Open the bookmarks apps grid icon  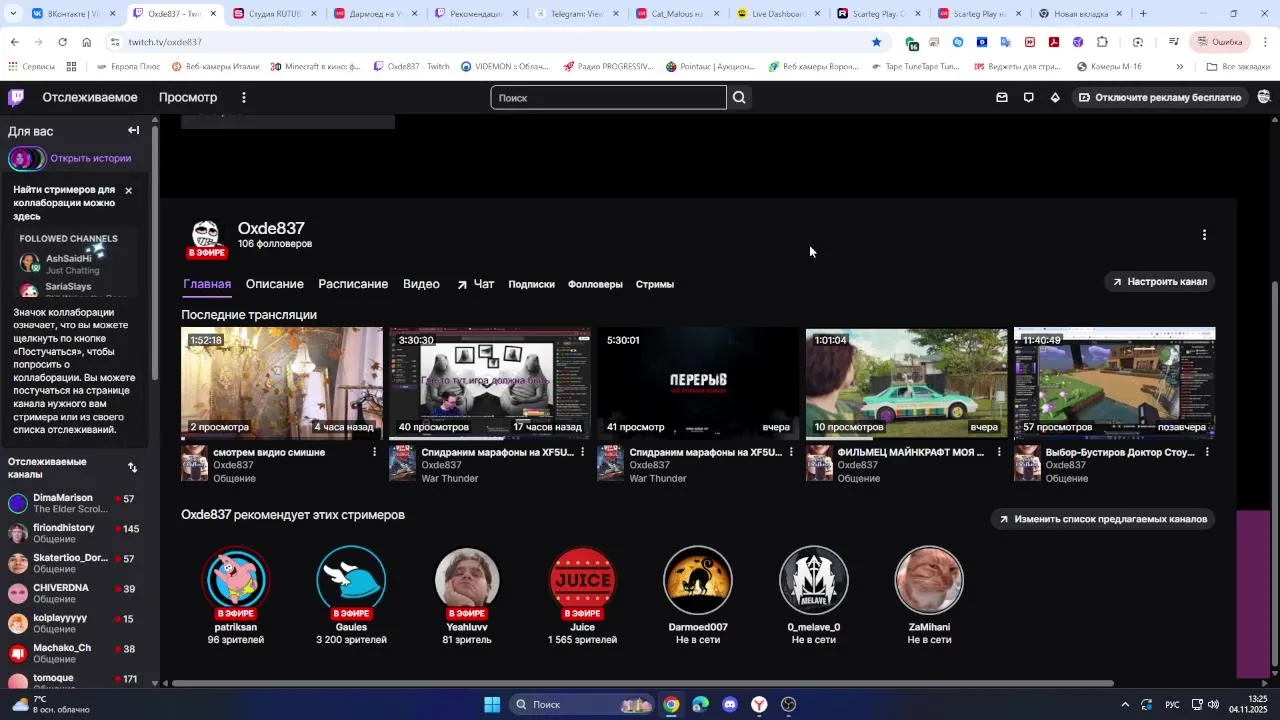[x=71, y=67]
